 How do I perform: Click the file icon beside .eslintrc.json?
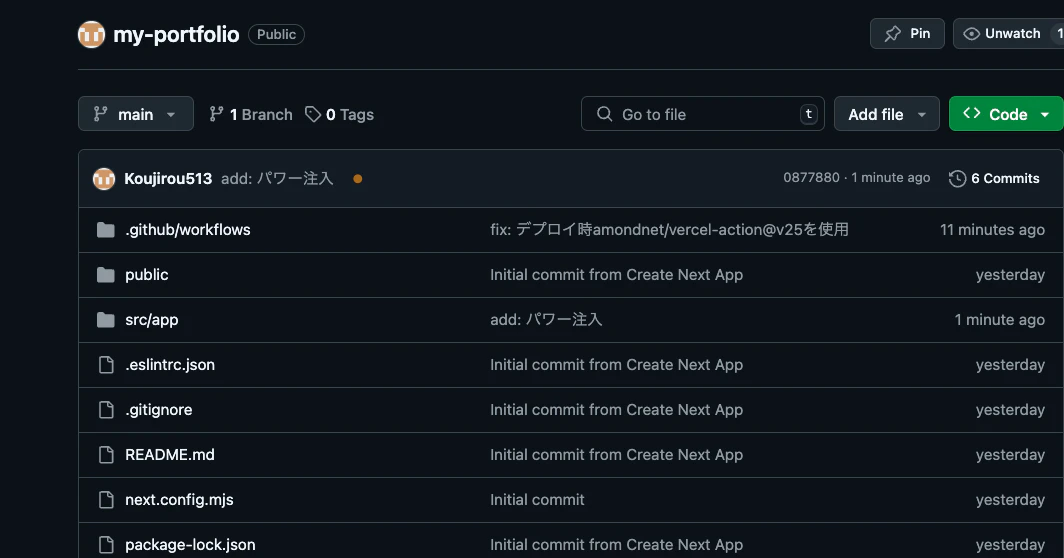pyautogui.click(x=106, y=365)
